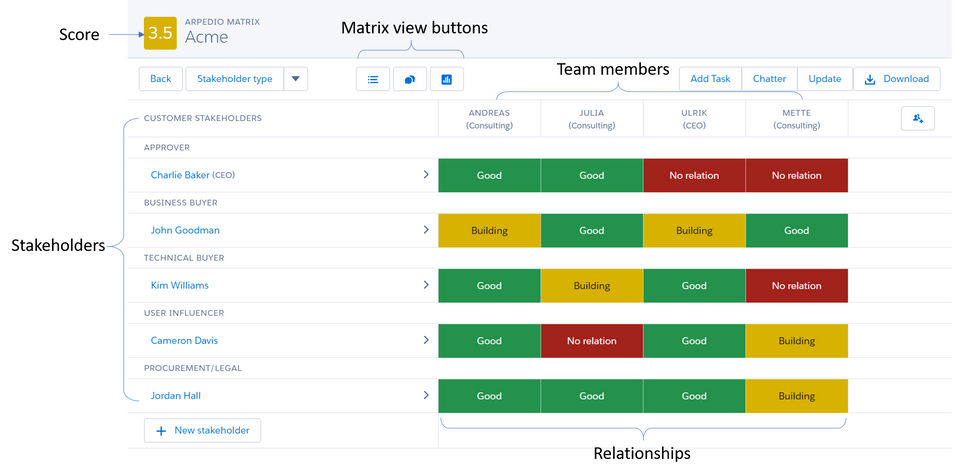Click the Procurement/Legal group label

[193, 368]
